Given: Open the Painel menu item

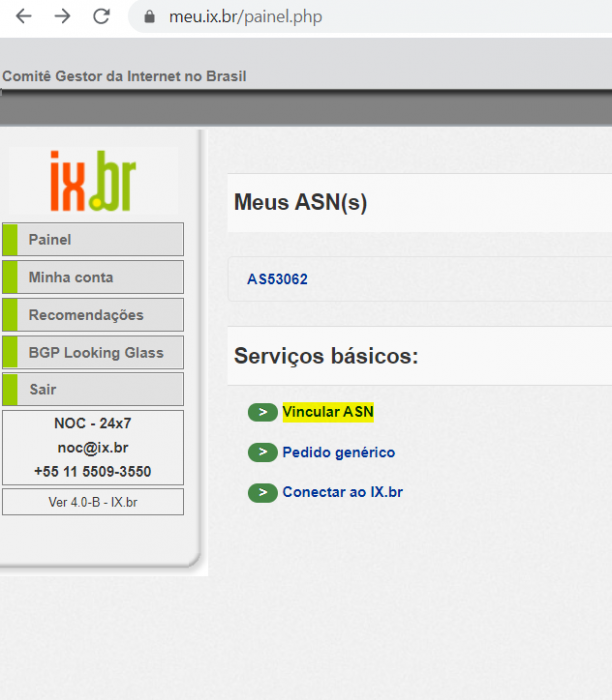Looking at the screenshot, I should point(93,239).
